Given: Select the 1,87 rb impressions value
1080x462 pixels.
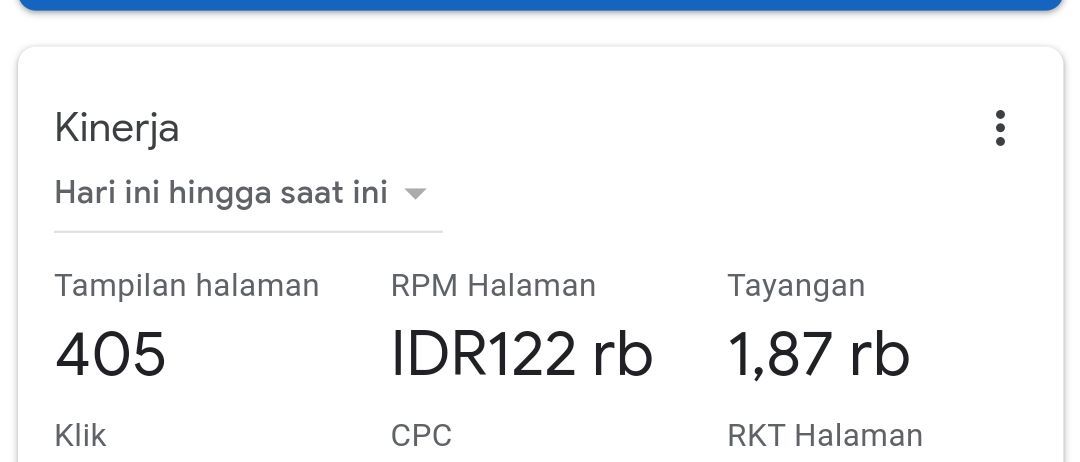Looking at the screenshot, I should pyautogui.click(x=818, y=354).
